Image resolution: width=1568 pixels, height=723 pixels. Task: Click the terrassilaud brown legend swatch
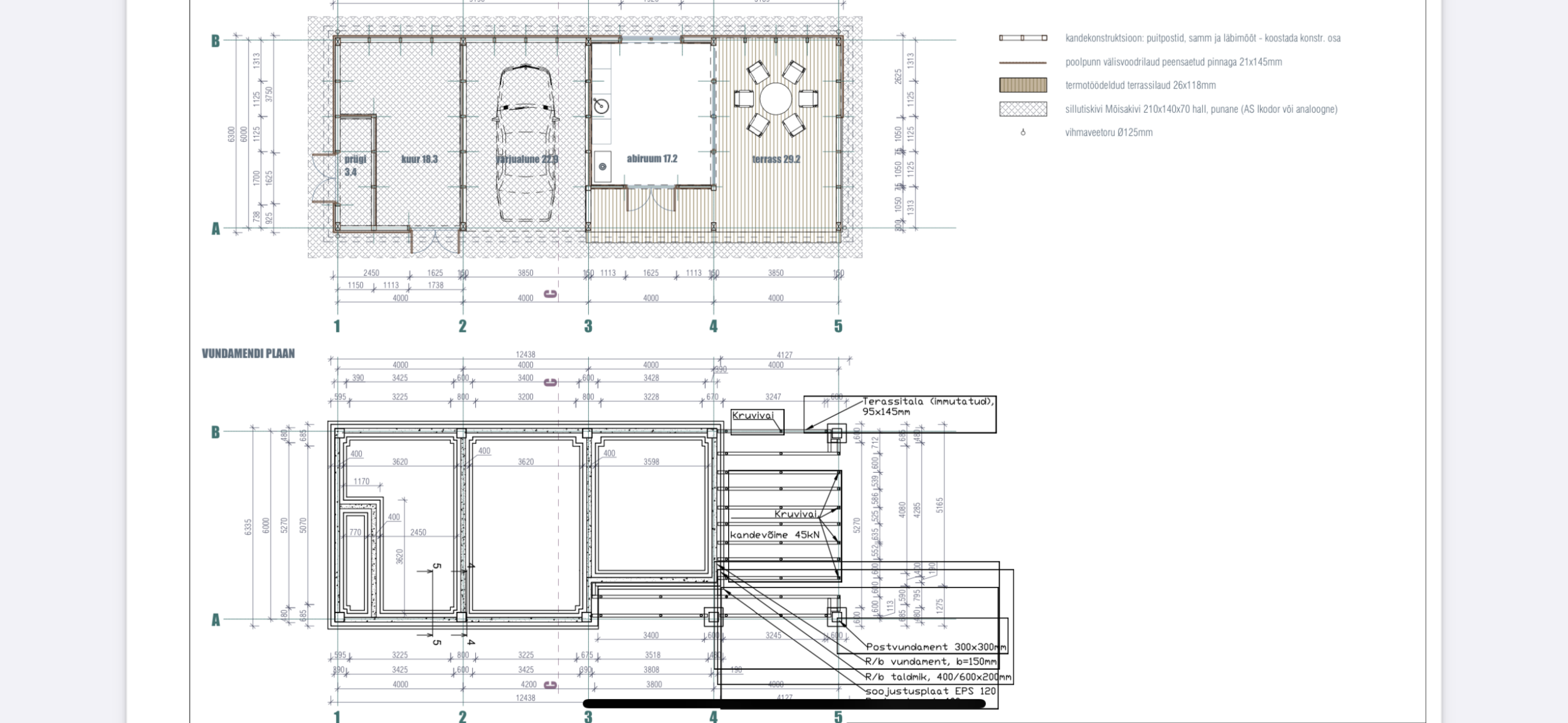[1023, 85]
